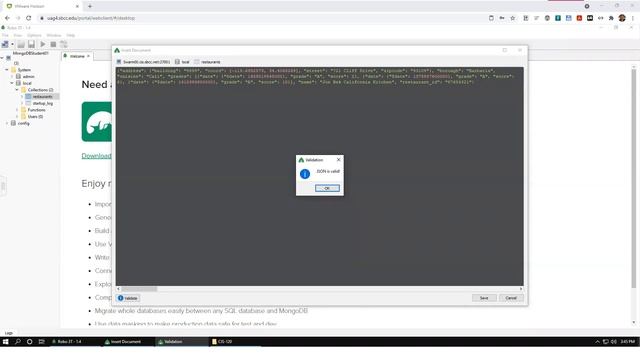The image size is (640, 360).
Task: Open the Download link on Welcome page
Action: click(x=96, y=156)
